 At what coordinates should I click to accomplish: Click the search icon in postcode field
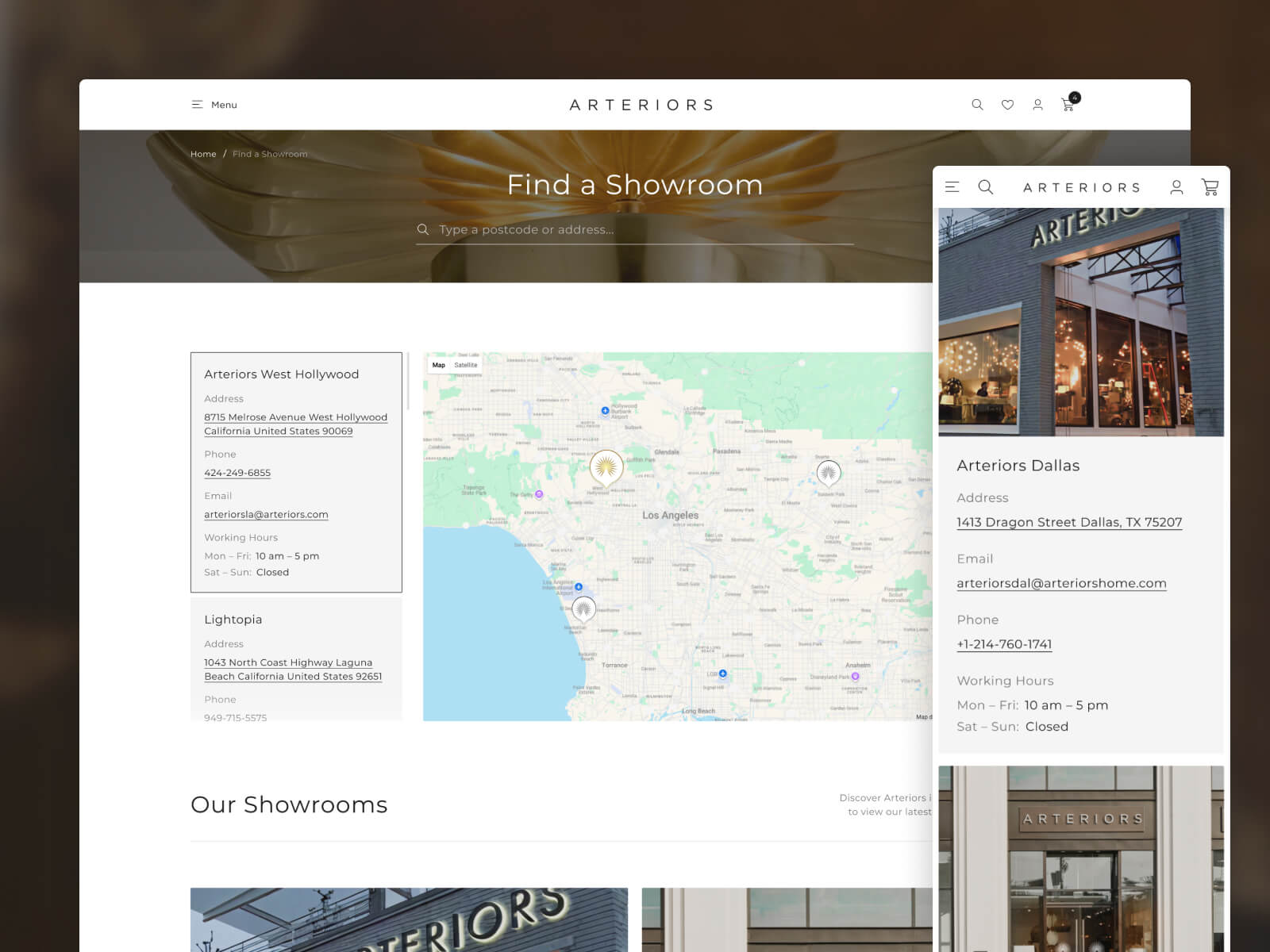coord(423,229)
